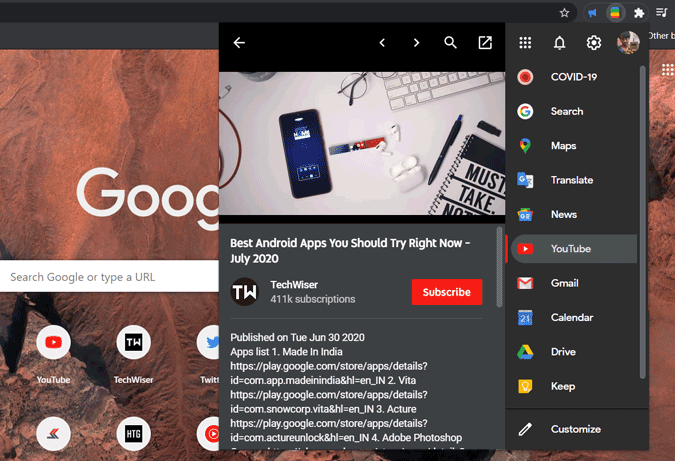The height and width of the screenshot is (461, 675).
Task: Open COVID-19 entry in the list
Action: click(x=574, y=77)
